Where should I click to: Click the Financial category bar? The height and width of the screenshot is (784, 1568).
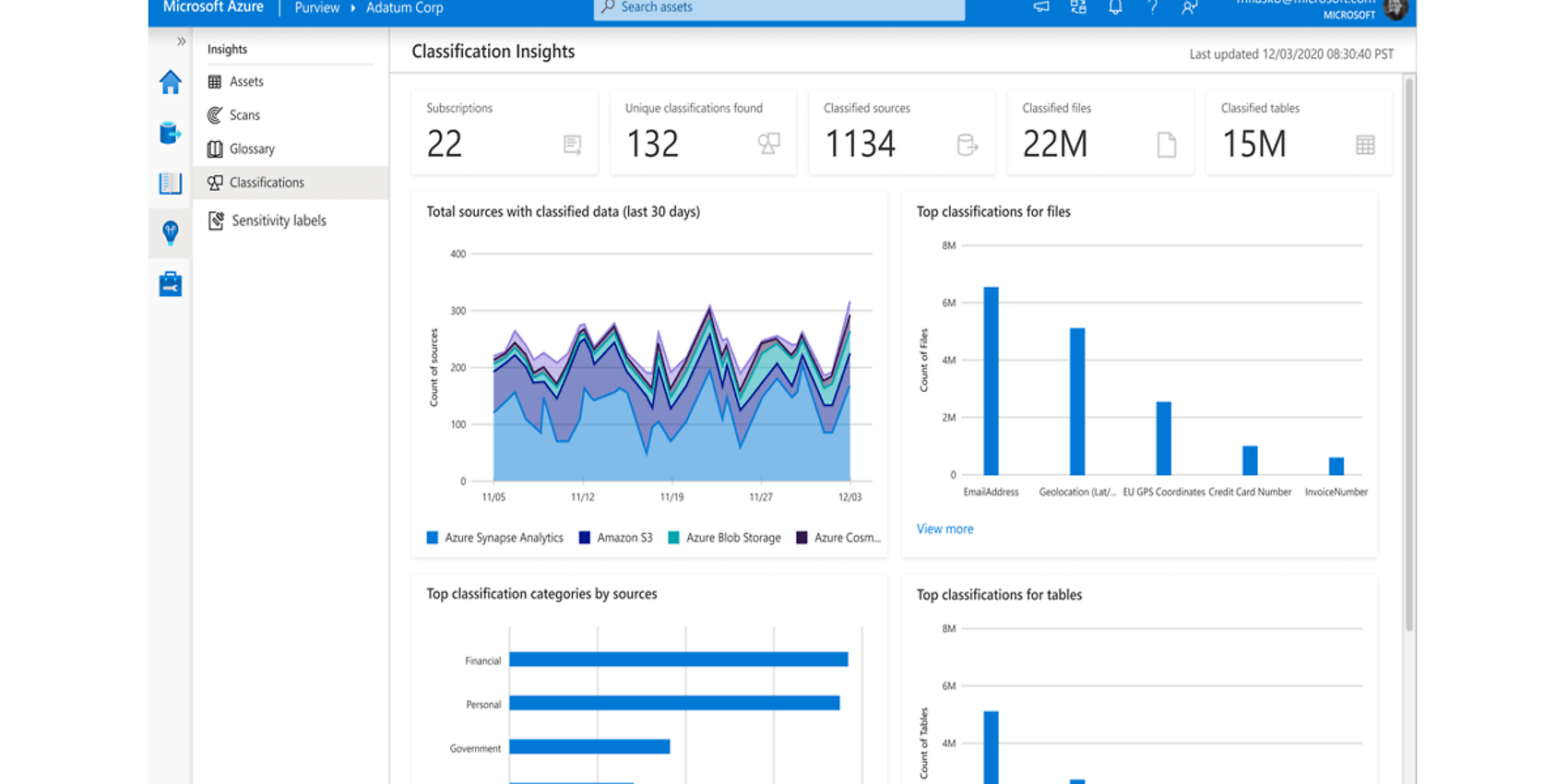coord(678,659)
